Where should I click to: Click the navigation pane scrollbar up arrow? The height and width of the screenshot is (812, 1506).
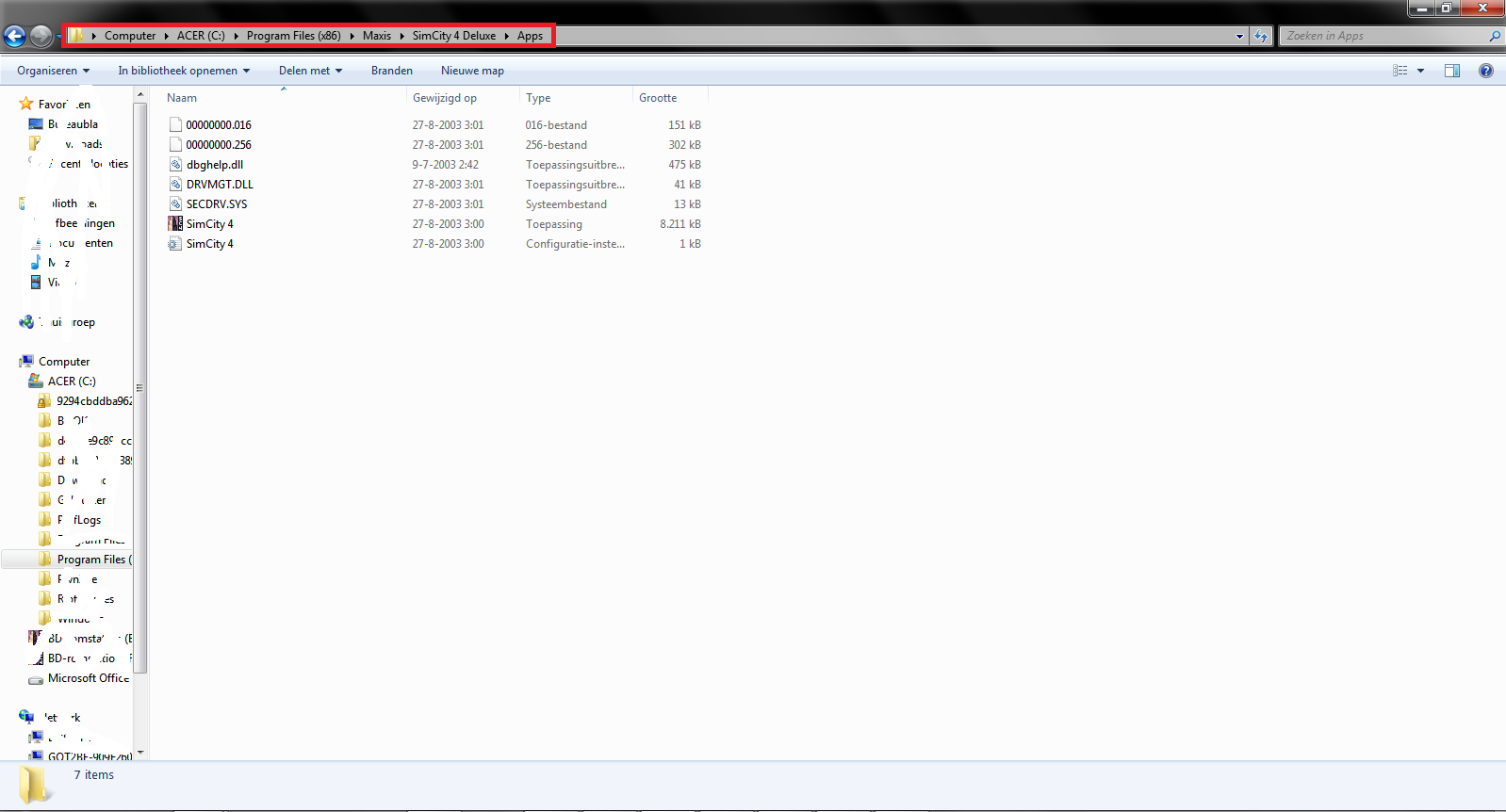click(x=140, y=94)
